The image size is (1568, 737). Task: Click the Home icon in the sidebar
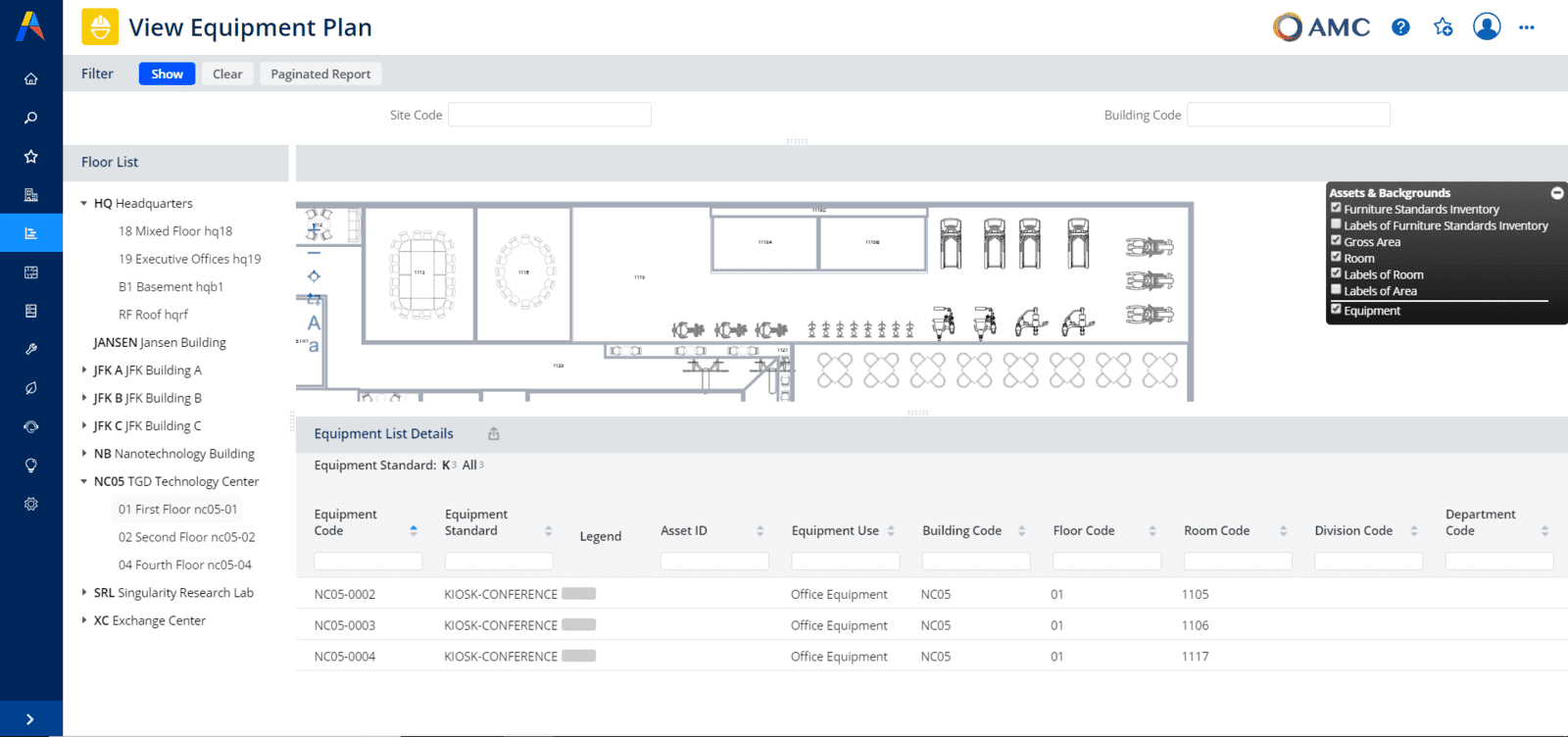tap(31, 78)
